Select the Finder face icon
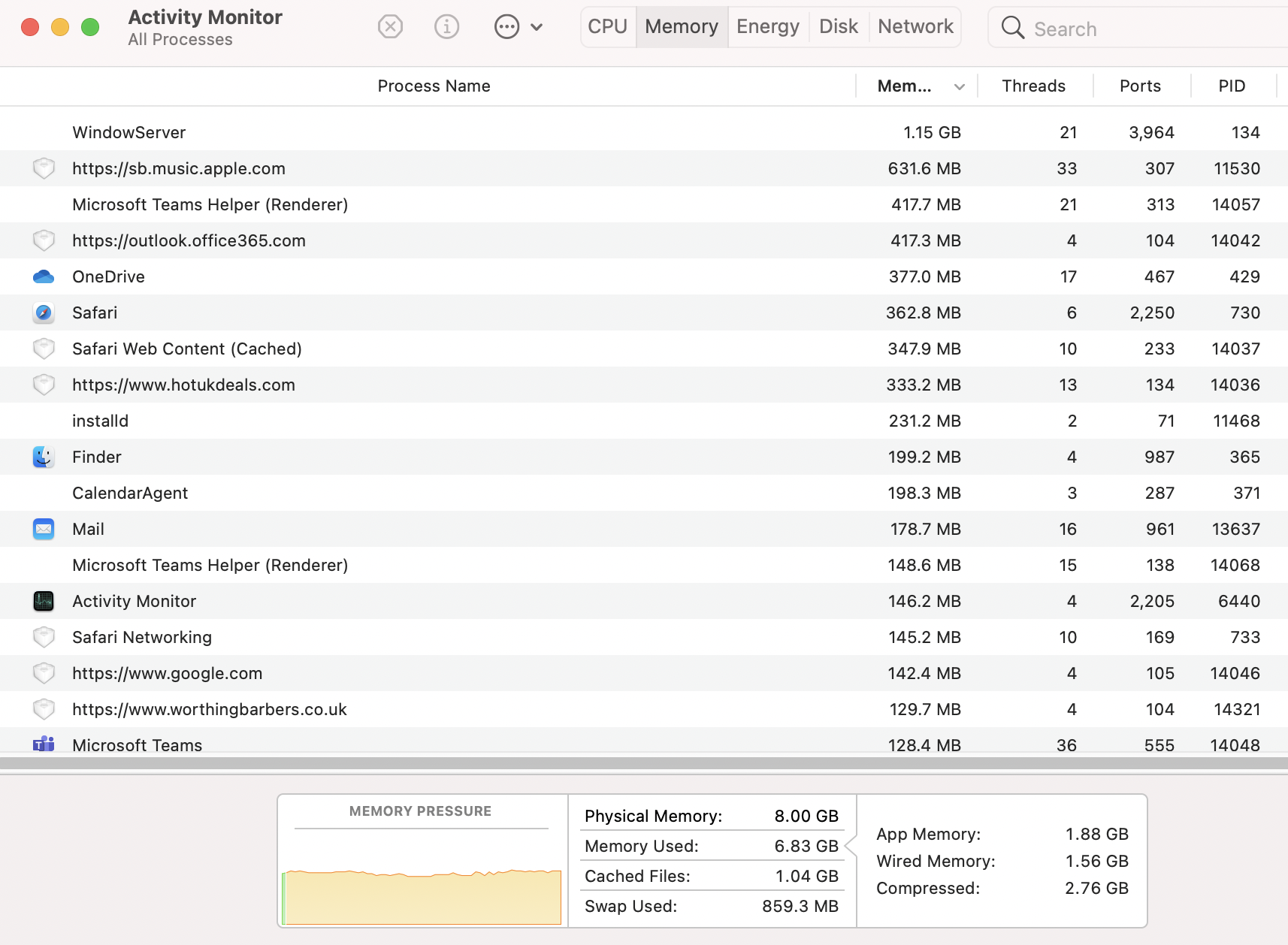The height and width of the screenshot is (945, 1288). click(44, 457)
